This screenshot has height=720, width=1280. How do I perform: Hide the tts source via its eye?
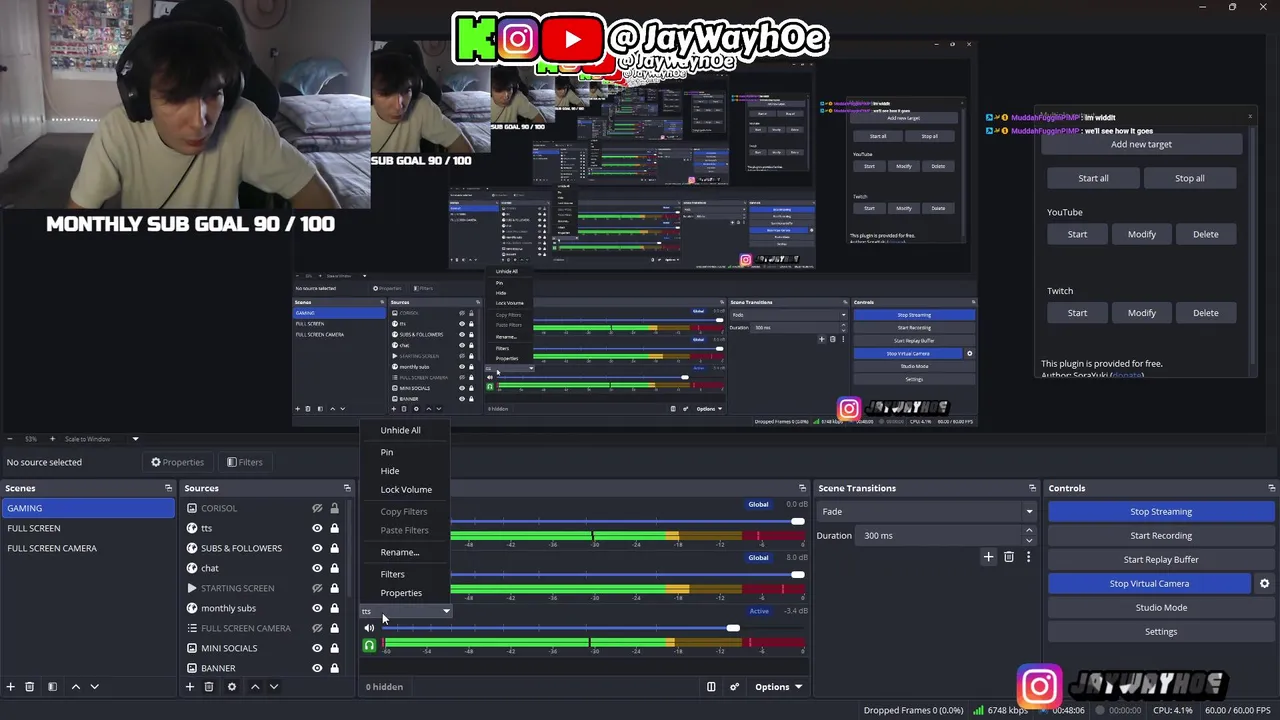(317, 528)
